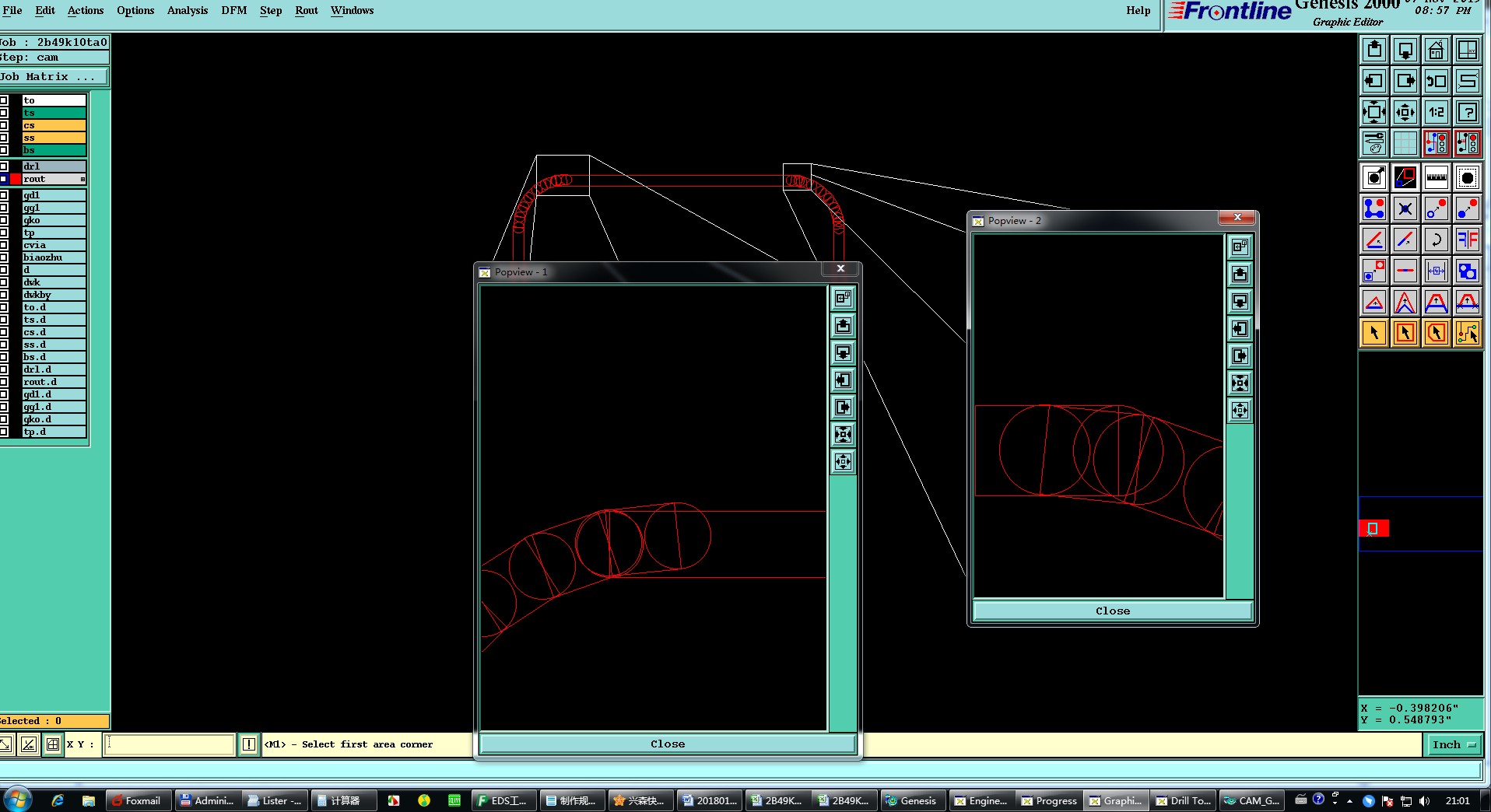
Task: Click the Home view house icon
Action: pyautogui.click(x=1437, y=50)
